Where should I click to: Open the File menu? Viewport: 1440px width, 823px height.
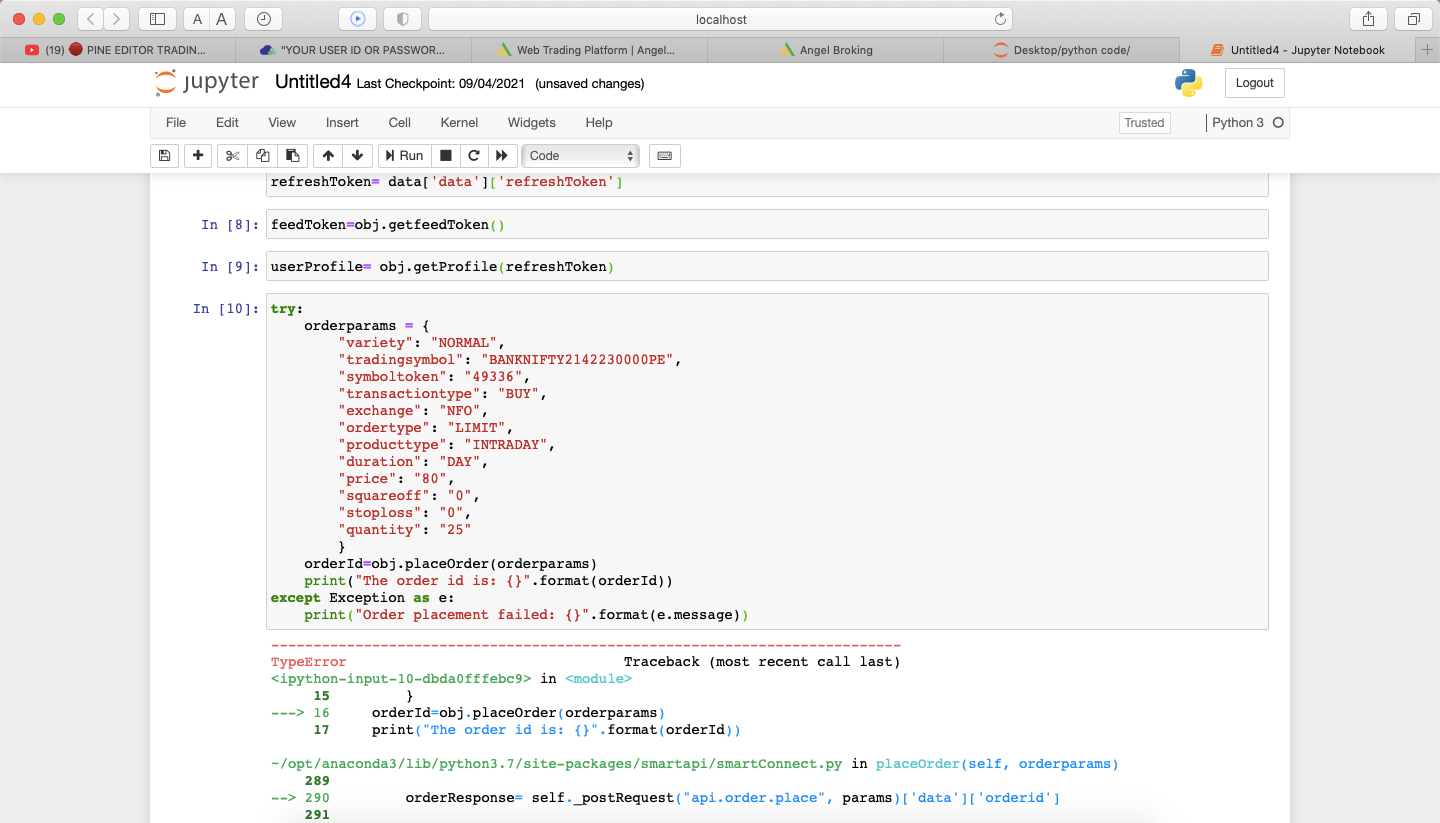pos(176,122)
